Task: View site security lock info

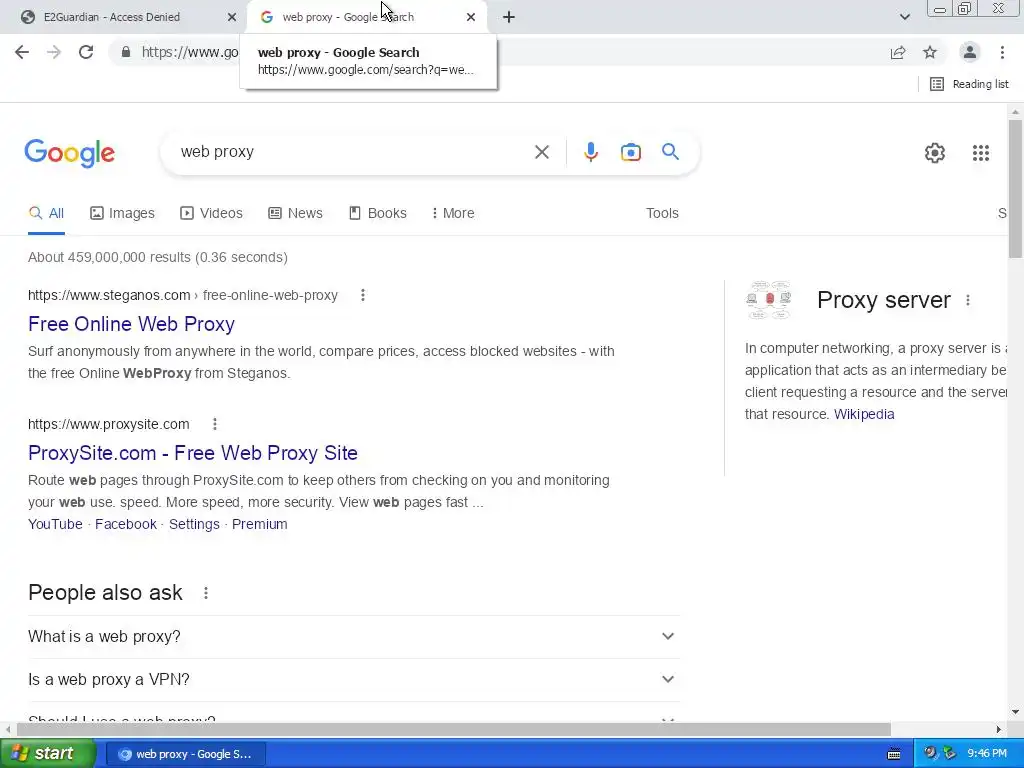Action: click(x=125, y=52)
